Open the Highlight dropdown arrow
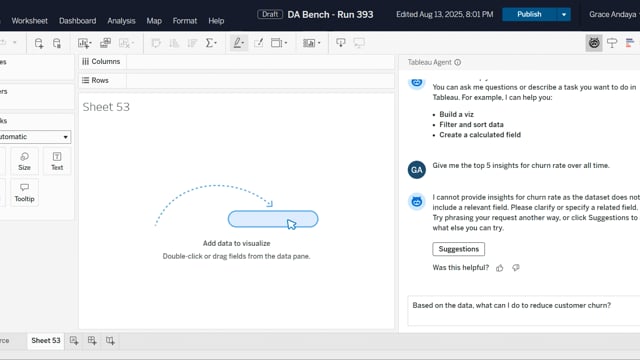The width and height of the screenshot is (640, 360). point(243,43)
